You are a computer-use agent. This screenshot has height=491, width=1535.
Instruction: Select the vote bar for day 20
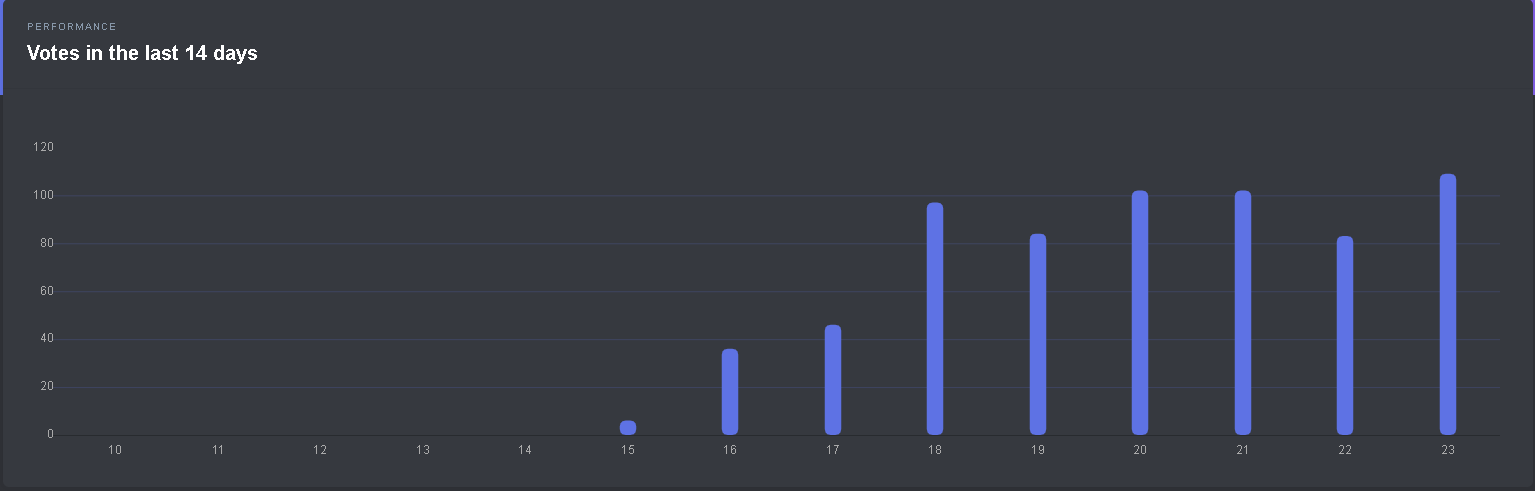pos(1140,313)
